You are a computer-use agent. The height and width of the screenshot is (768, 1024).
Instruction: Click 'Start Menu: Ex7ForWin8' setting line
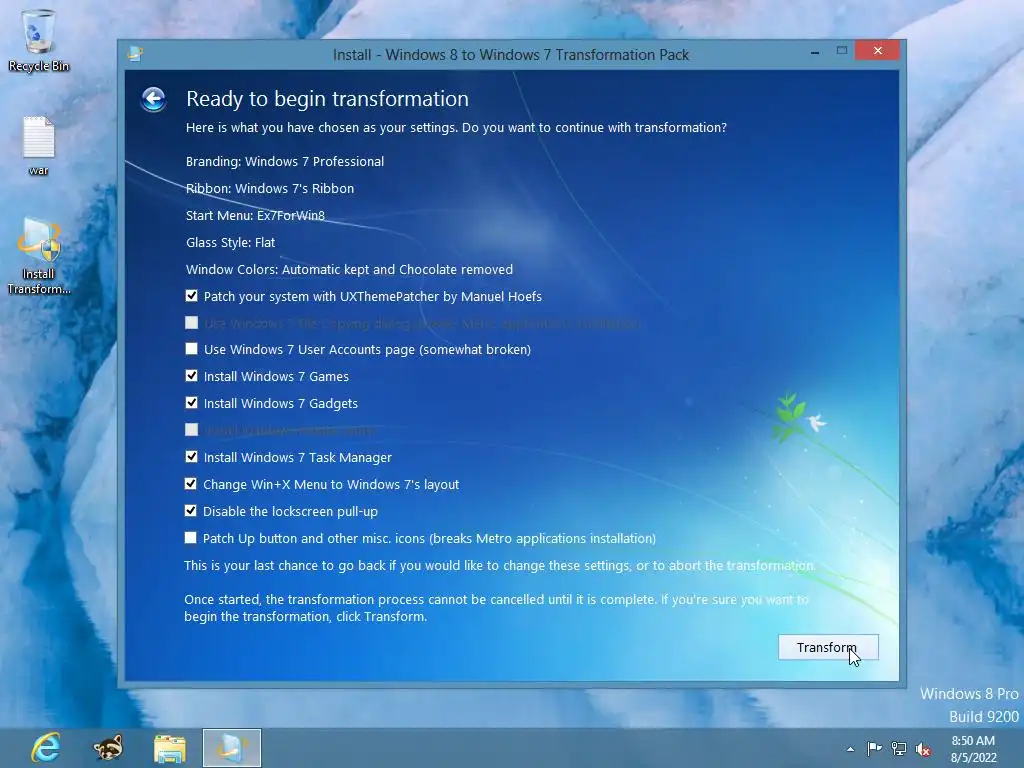click(255, 216)
